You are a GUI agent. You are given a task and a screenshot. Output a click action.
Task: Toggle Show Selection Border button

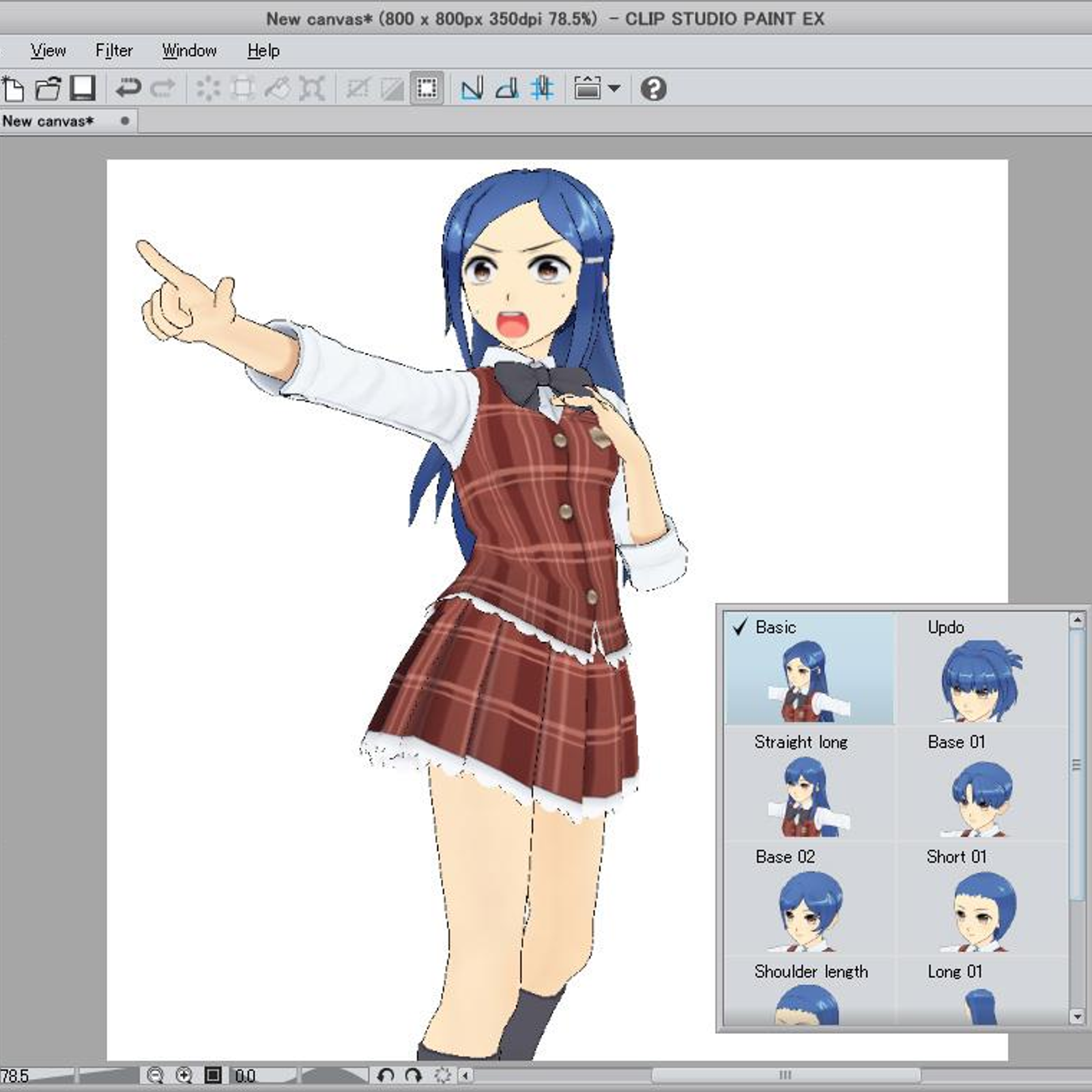tap(427, 89)
